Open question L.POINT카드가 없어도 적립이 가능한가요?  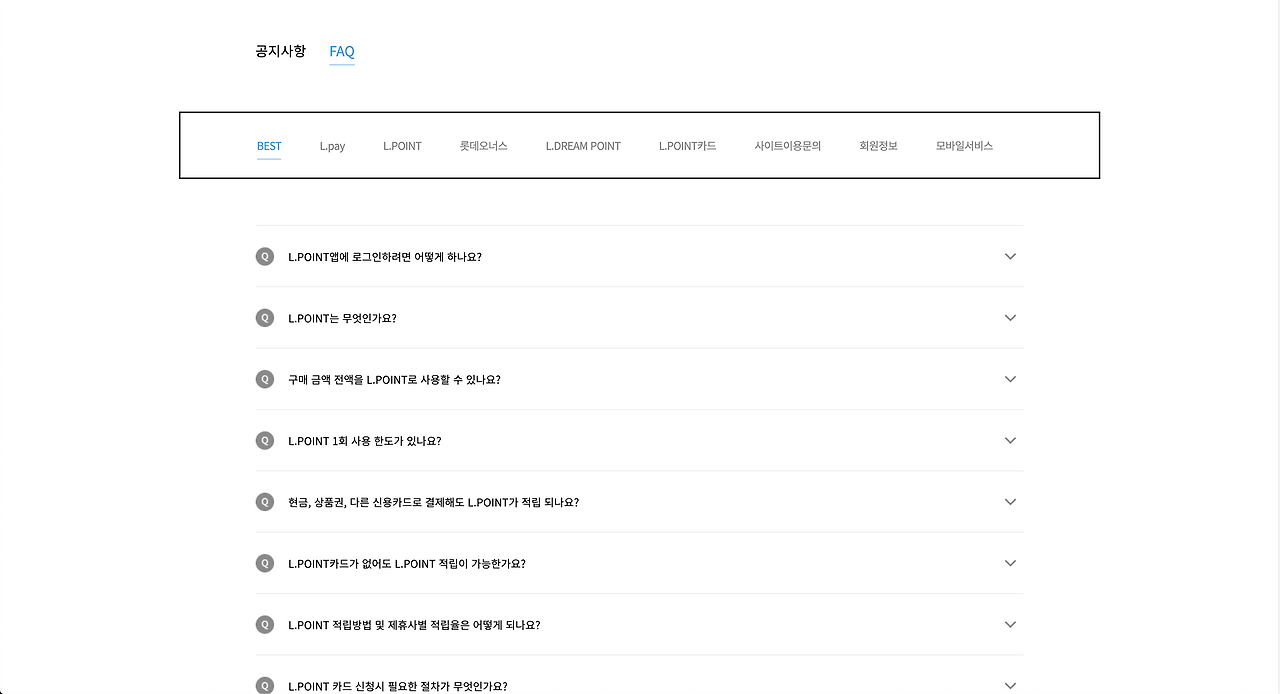coord(407,564)
